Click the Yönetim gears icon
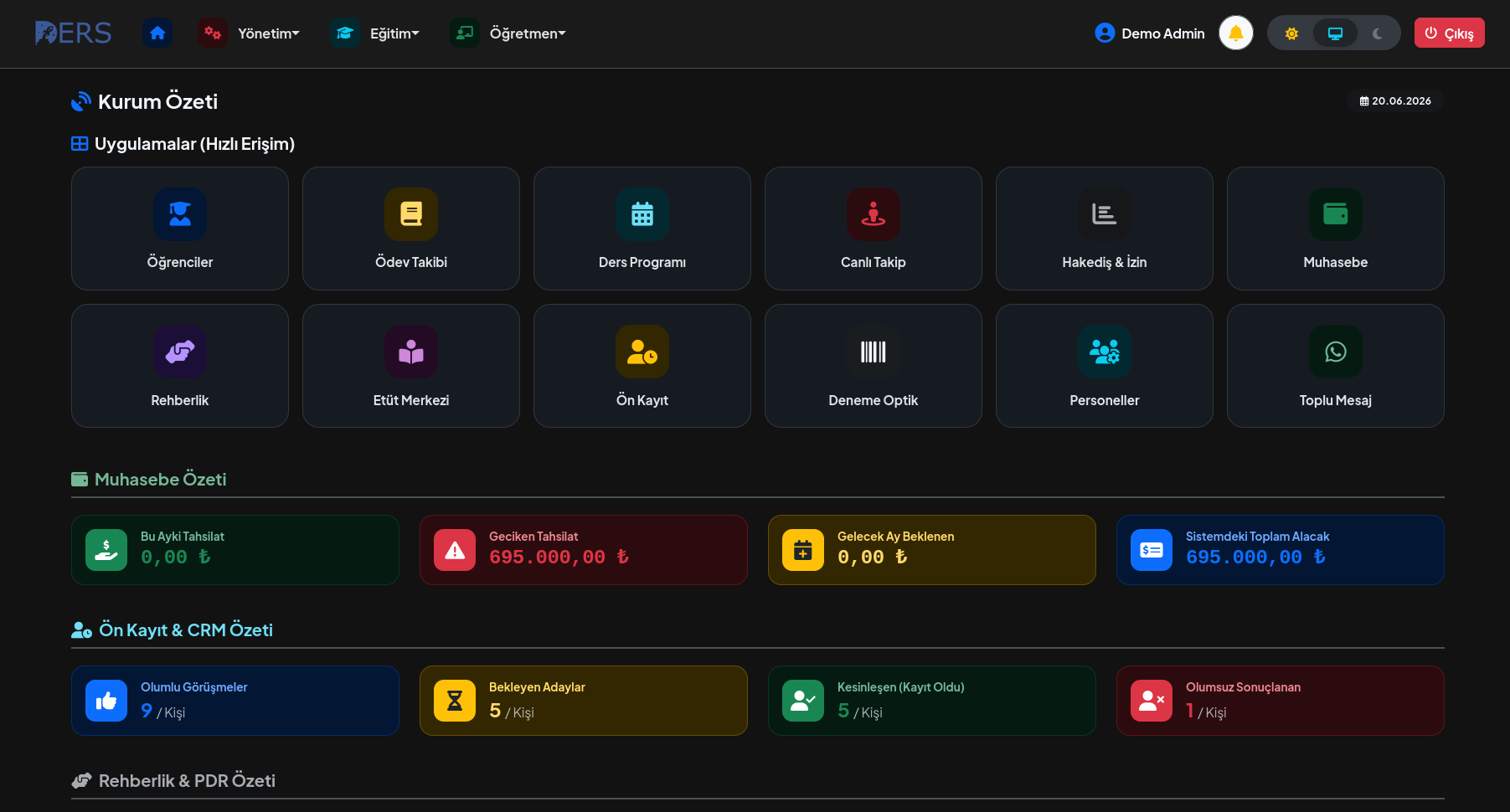Image resolution: width=1510 pixels, height=812 pixels. point(213,33)
